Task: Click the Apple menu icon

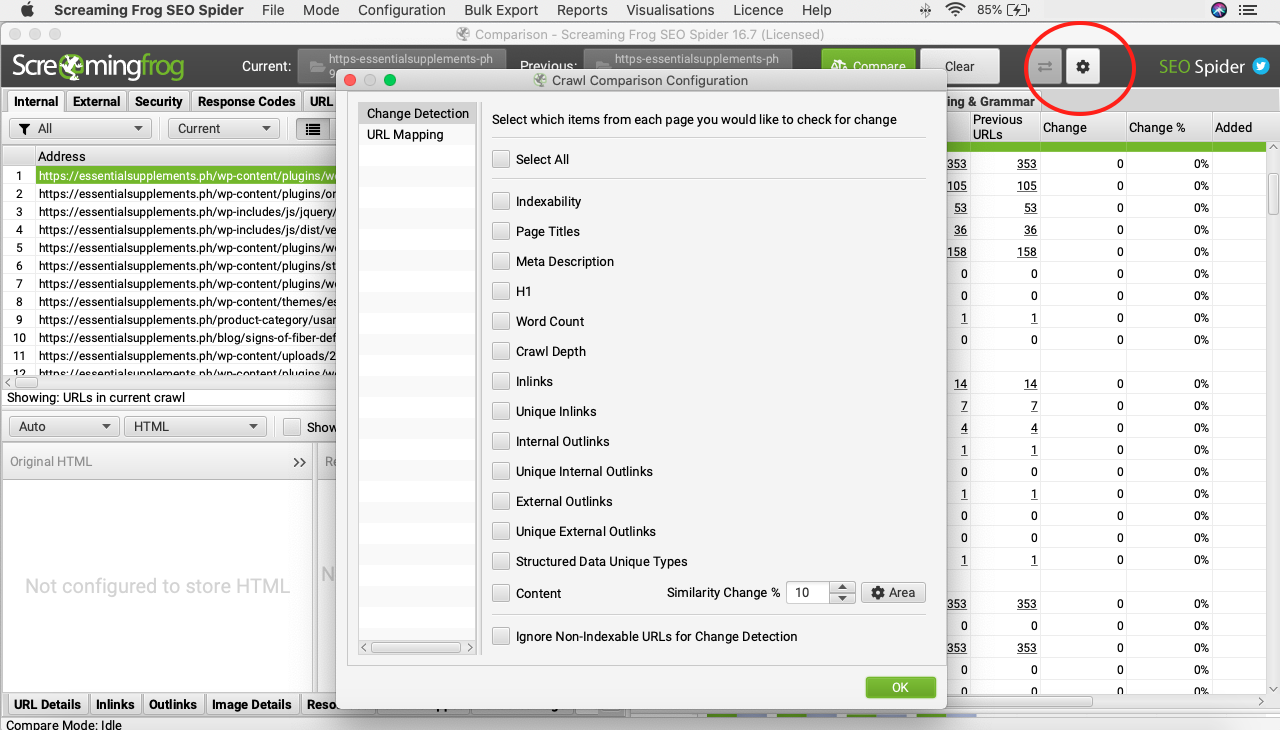Action: pos(27,10)
